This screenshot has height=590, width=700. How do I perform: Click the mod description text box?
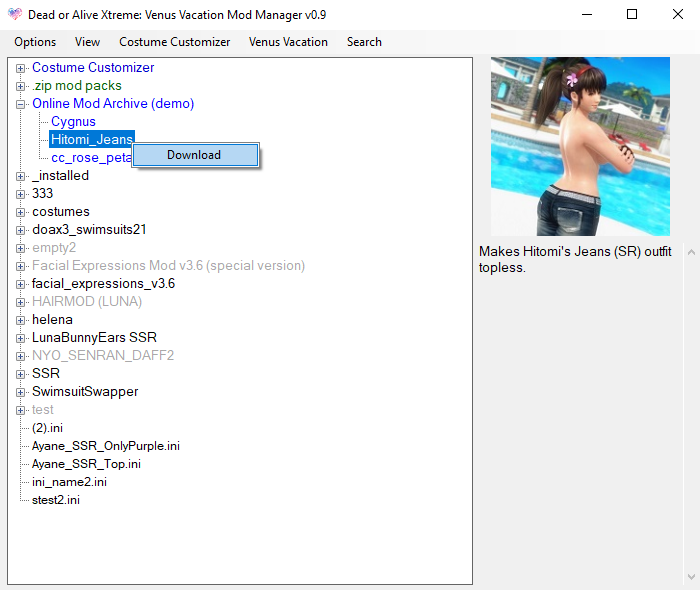click(580, 414)
